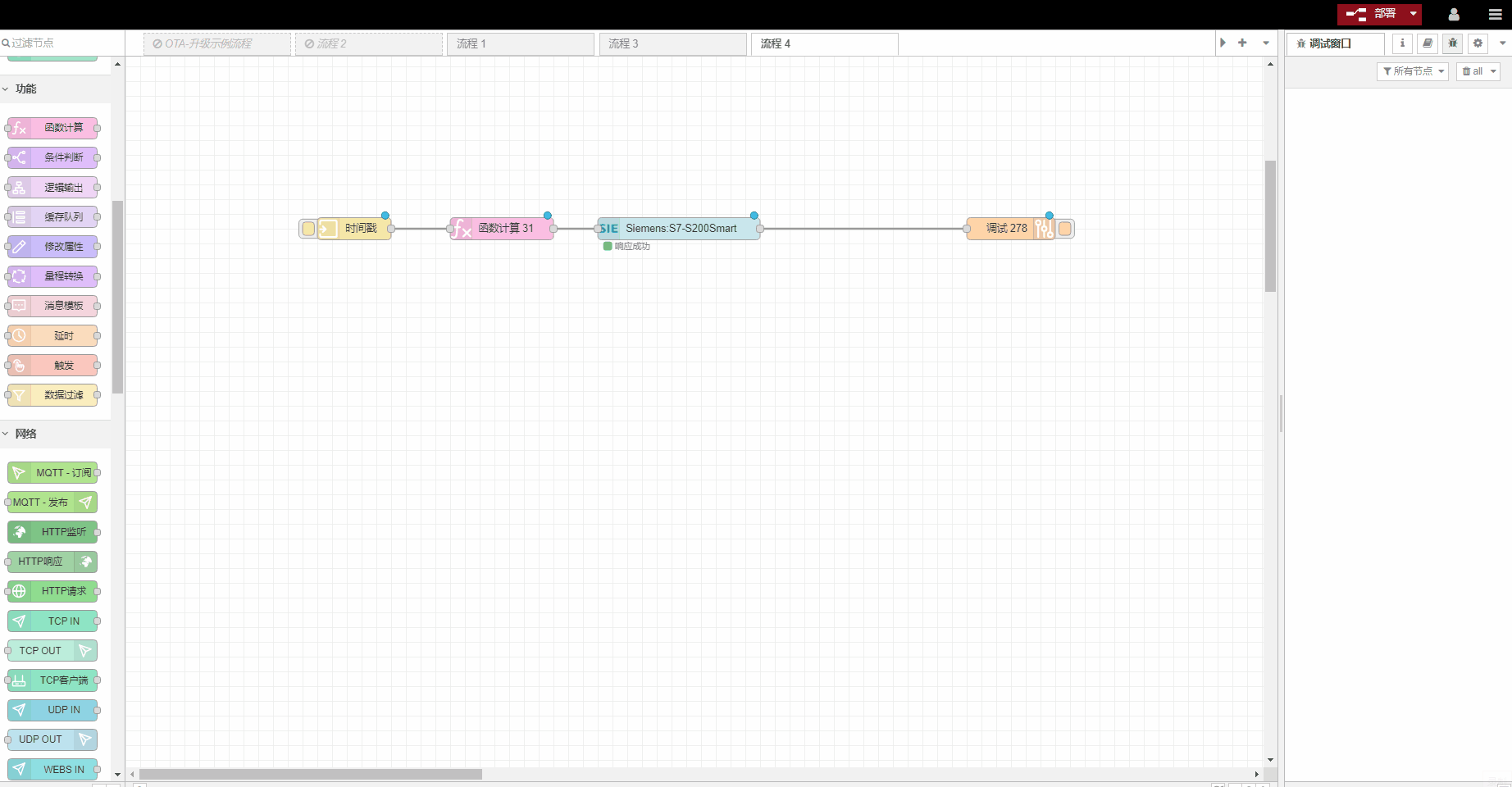Open the all clear-messages dropdown

(x=1478, y=71)
